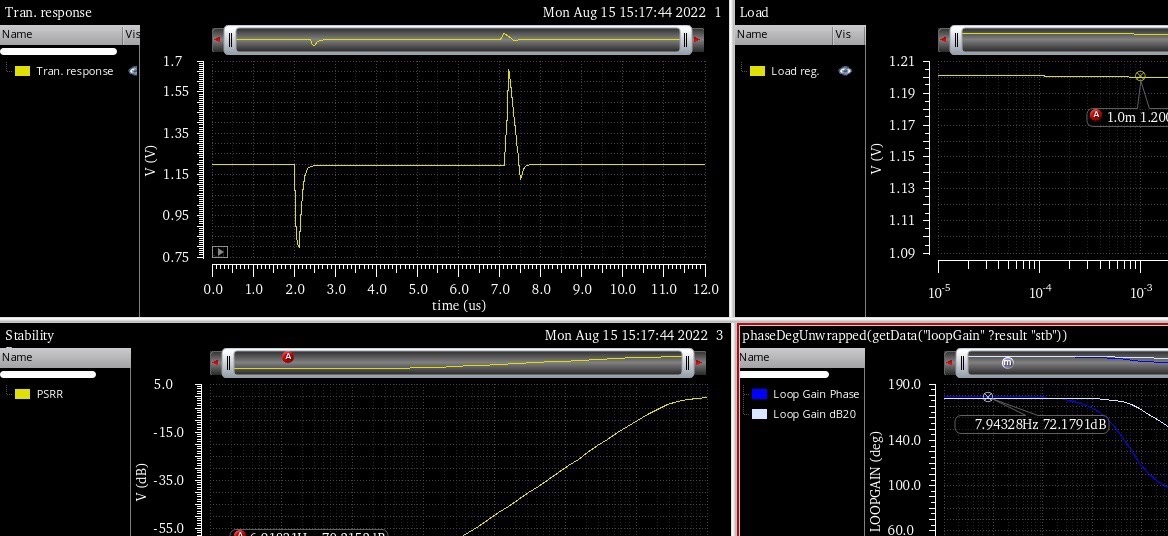The width and height of the screenshot is (1168, 536).
Task: Select PSRR trace in legend
Action: point(50,395)
